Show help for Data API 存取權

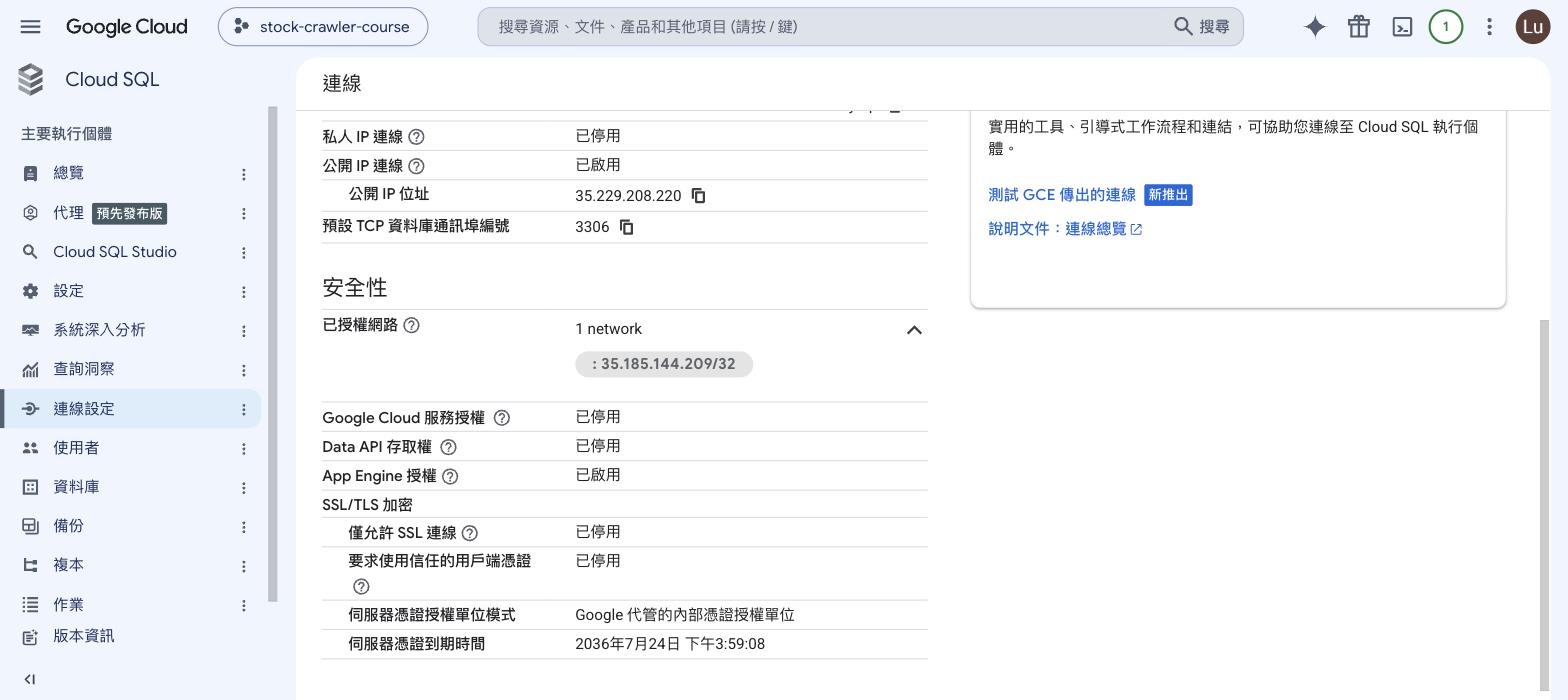[x=449, y=447]
